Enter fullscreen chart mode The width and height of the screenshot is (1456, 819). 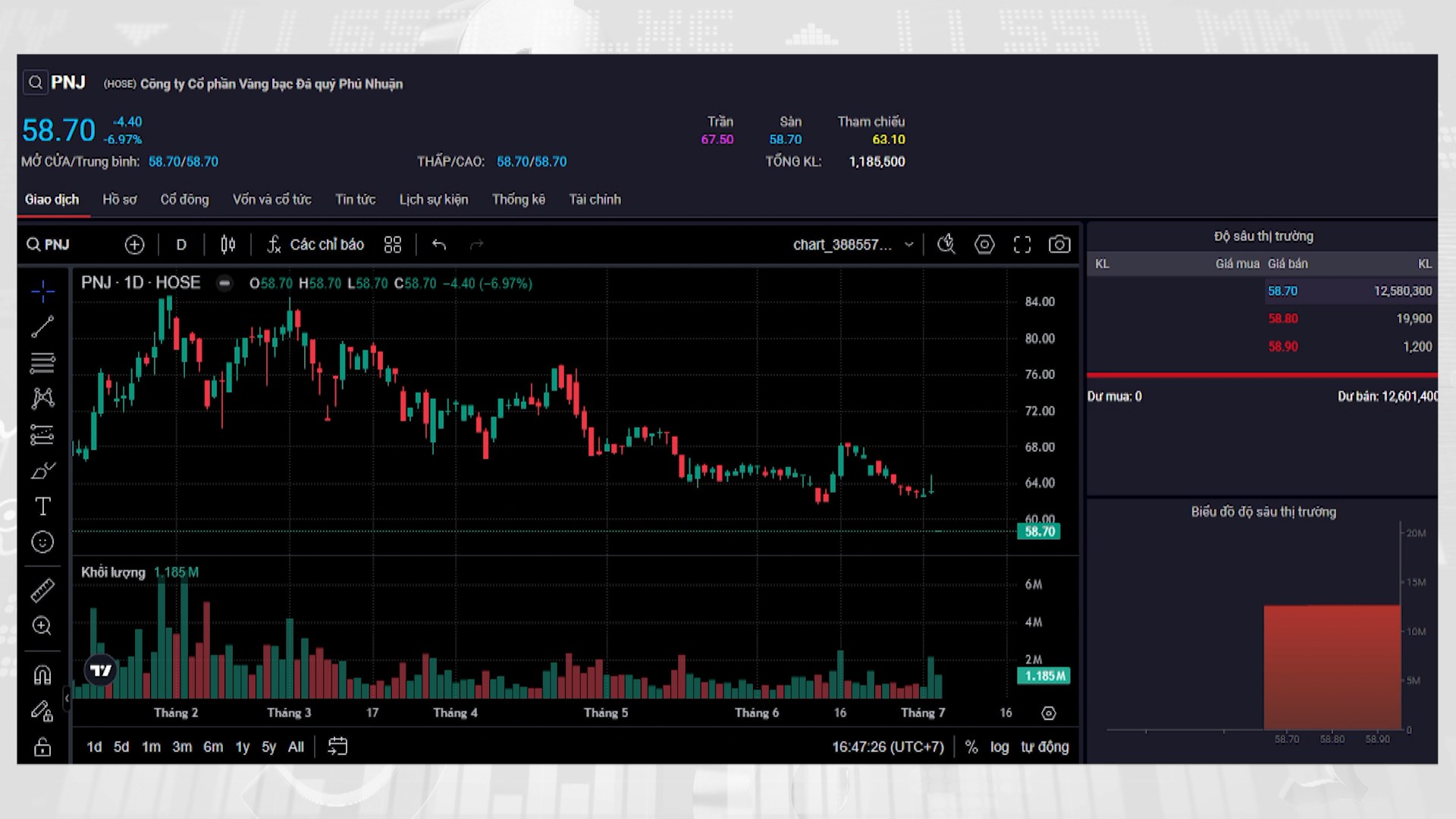pyautogui.click(x=1022, y=244)
